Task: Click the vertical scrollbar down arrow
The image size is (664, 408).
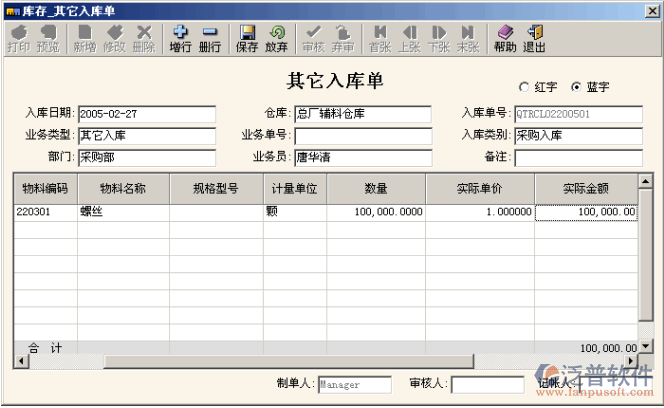Action: (x=645, y=345)
